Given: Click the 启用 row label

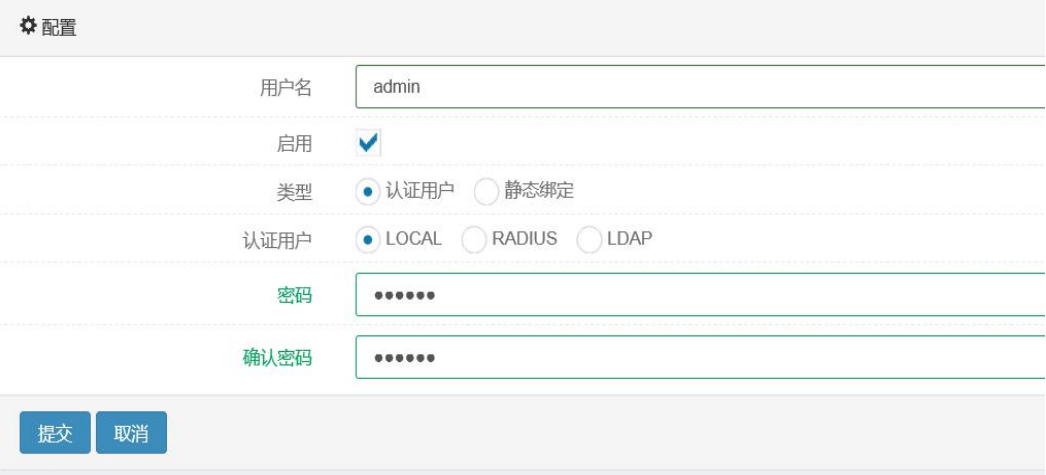Looking at the screenshot, I should point(294,143).
